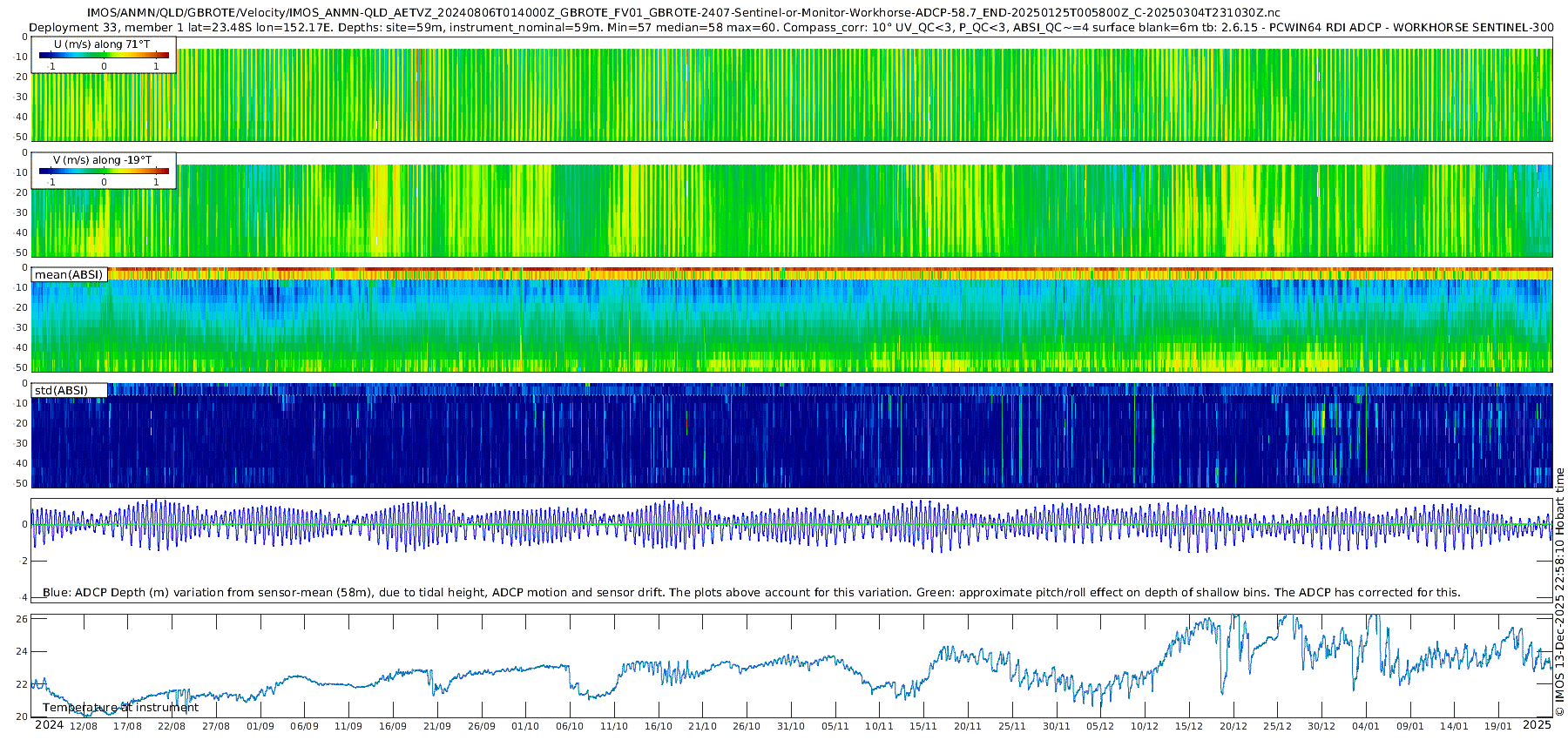This screenshot has height=740, width=1568.
Task: Click the 'U (m/s) along 71°T' label
Action: pos(102,44)
